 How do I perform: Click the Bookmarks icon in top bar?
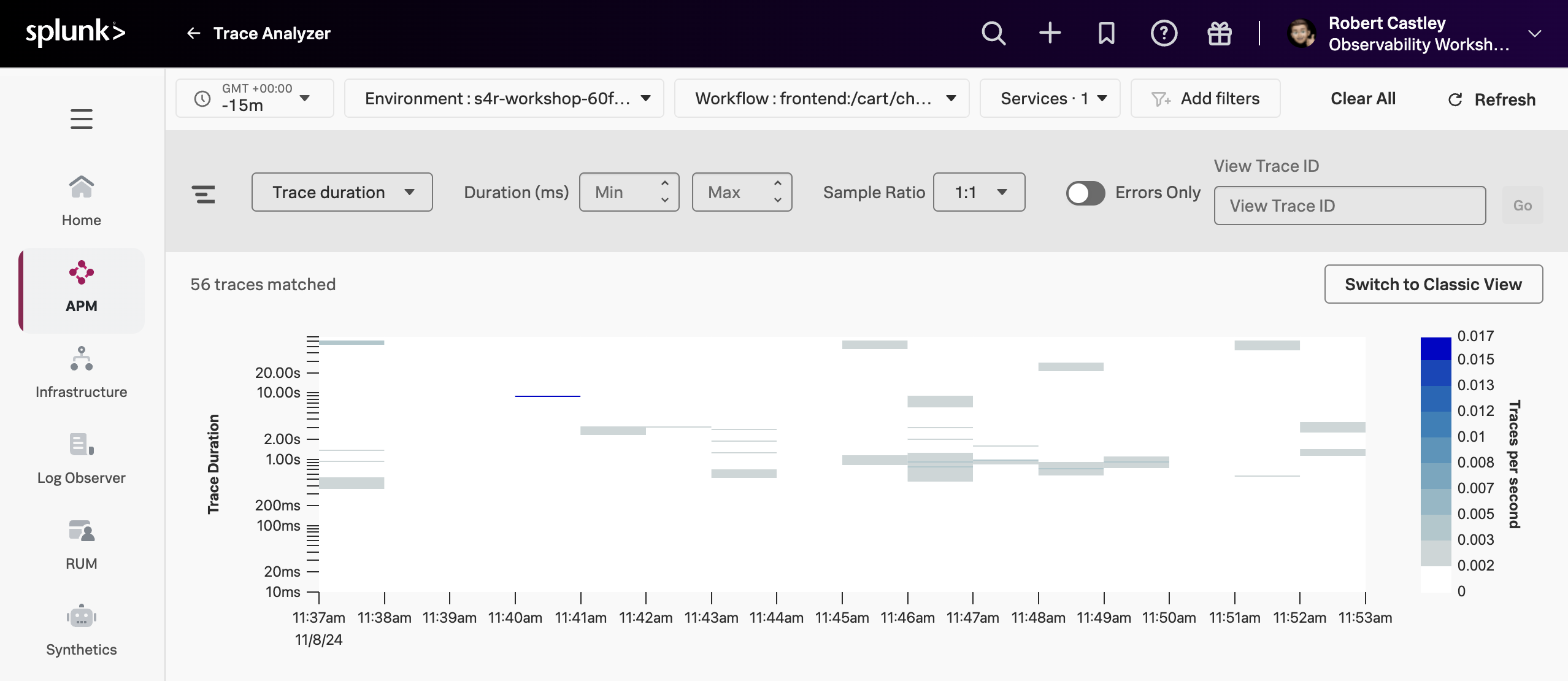click(1104, 34)
